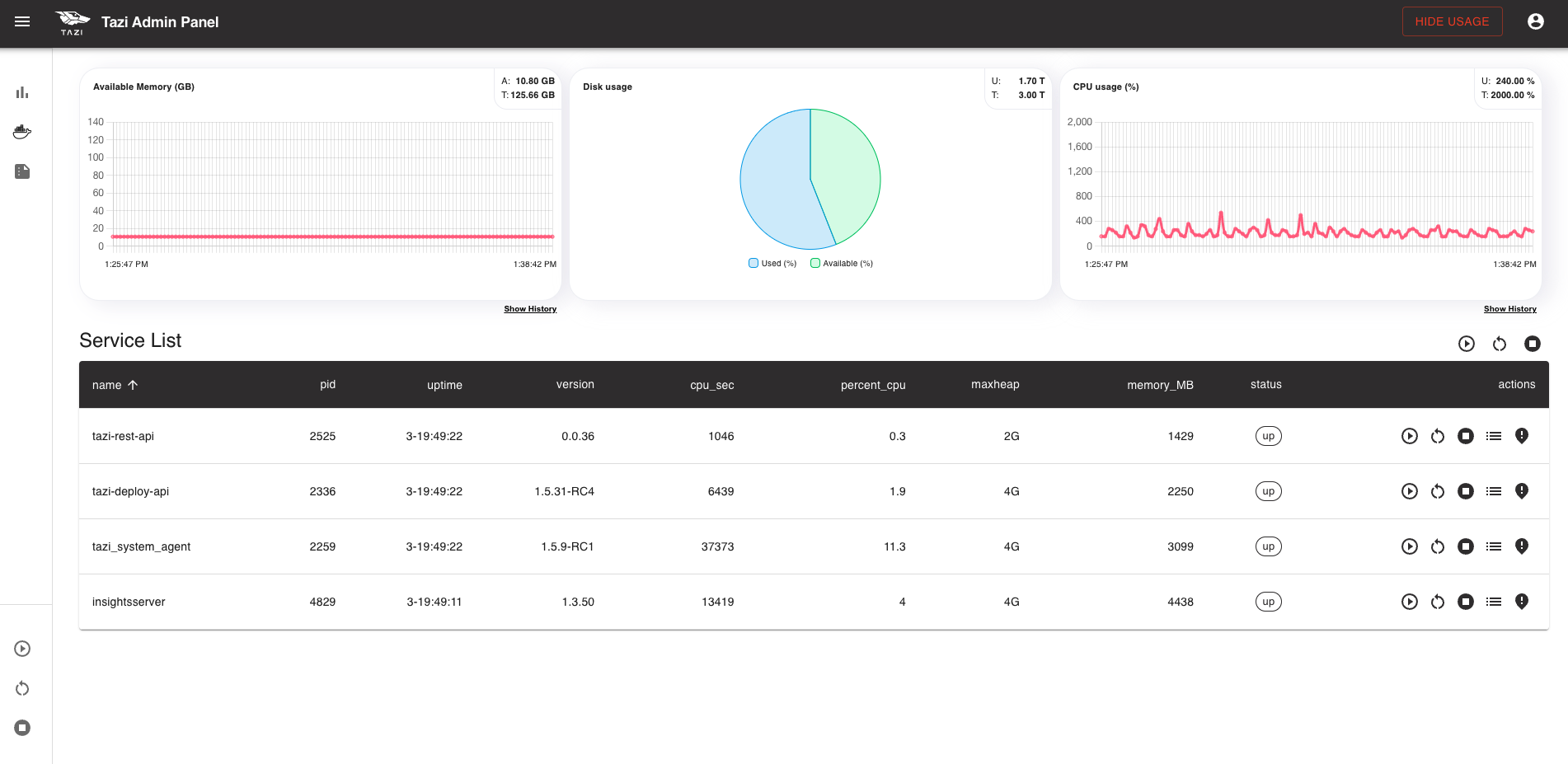Screen dimensions: 1568x764
Task: Sort table by the uptime column
Action: (x=444, y=385)
